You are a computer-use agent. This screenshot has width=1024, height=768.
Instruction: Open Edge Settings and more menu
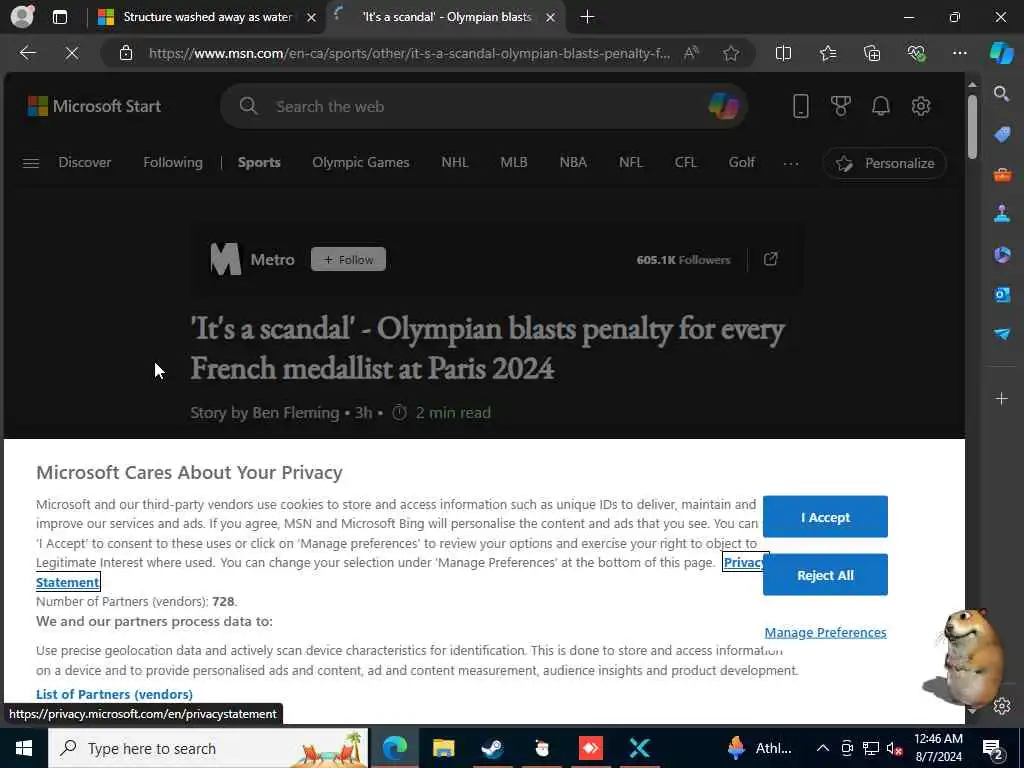pyautogui.click(x=959, y=53)
